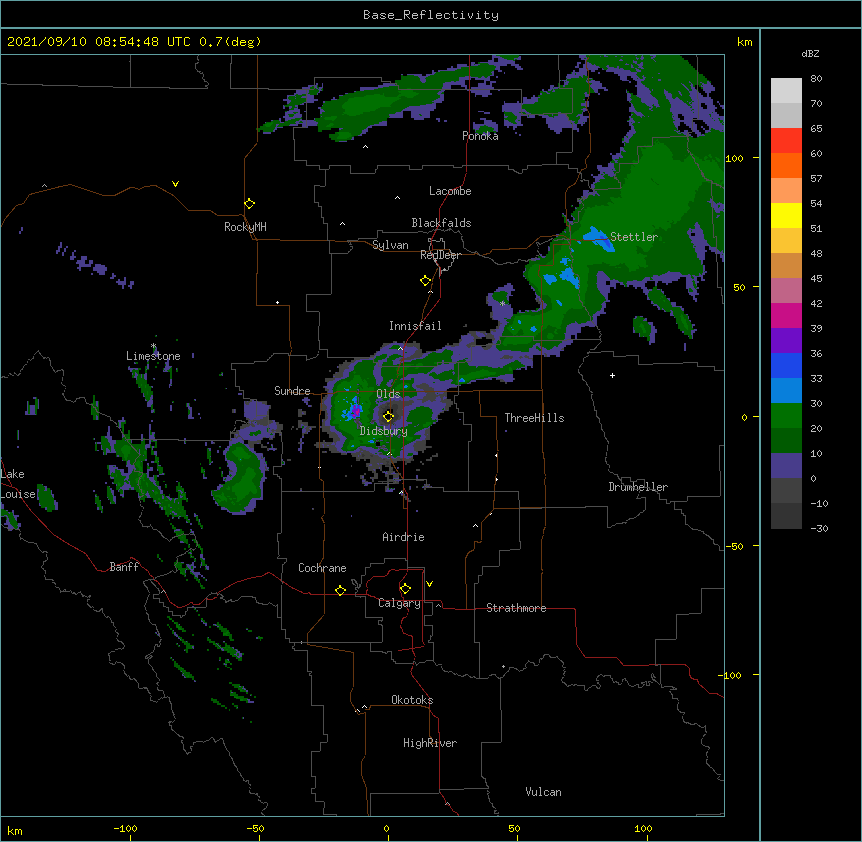The image size is (862, 842).
Task: Select the bright green 20-30 dBZ legend color
Action: click(x=786, y=416)
